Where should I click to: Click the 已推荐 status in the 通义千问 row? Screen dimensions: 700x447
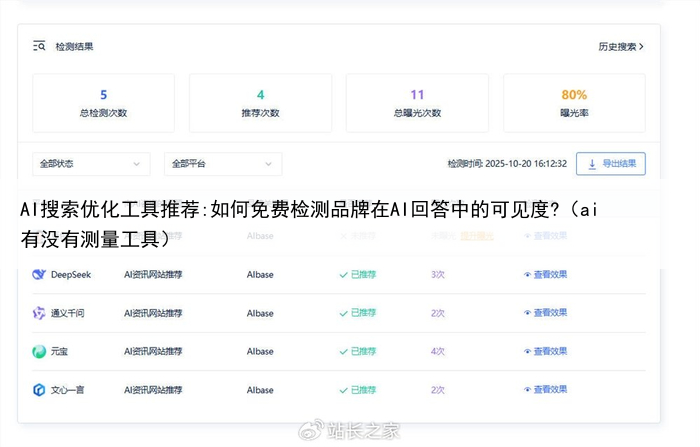(362, 313)
